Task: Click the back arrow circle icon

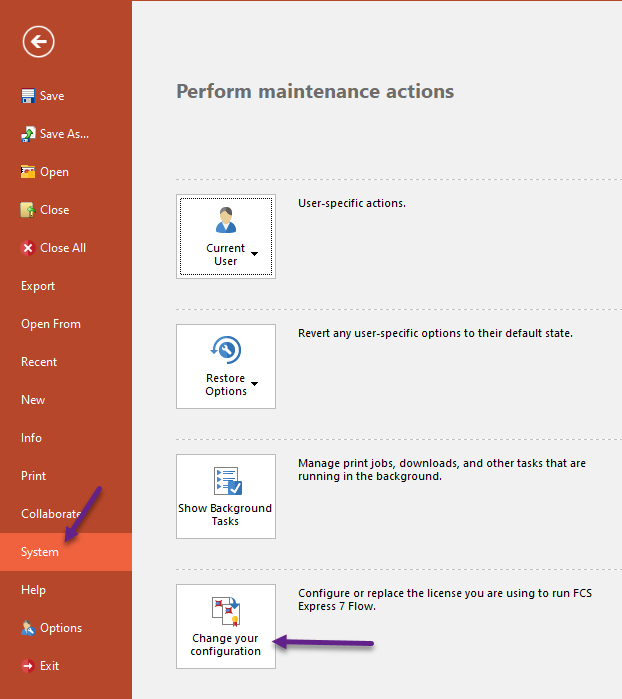Action: click(39, 41)
